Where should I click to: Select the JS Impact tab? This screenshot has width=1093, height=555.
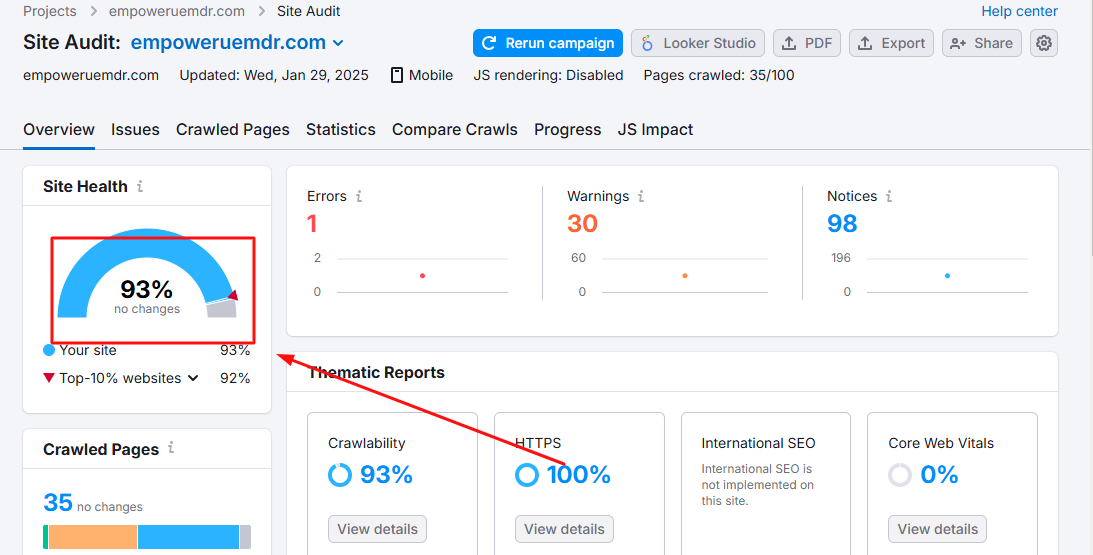tap(655, 130)
